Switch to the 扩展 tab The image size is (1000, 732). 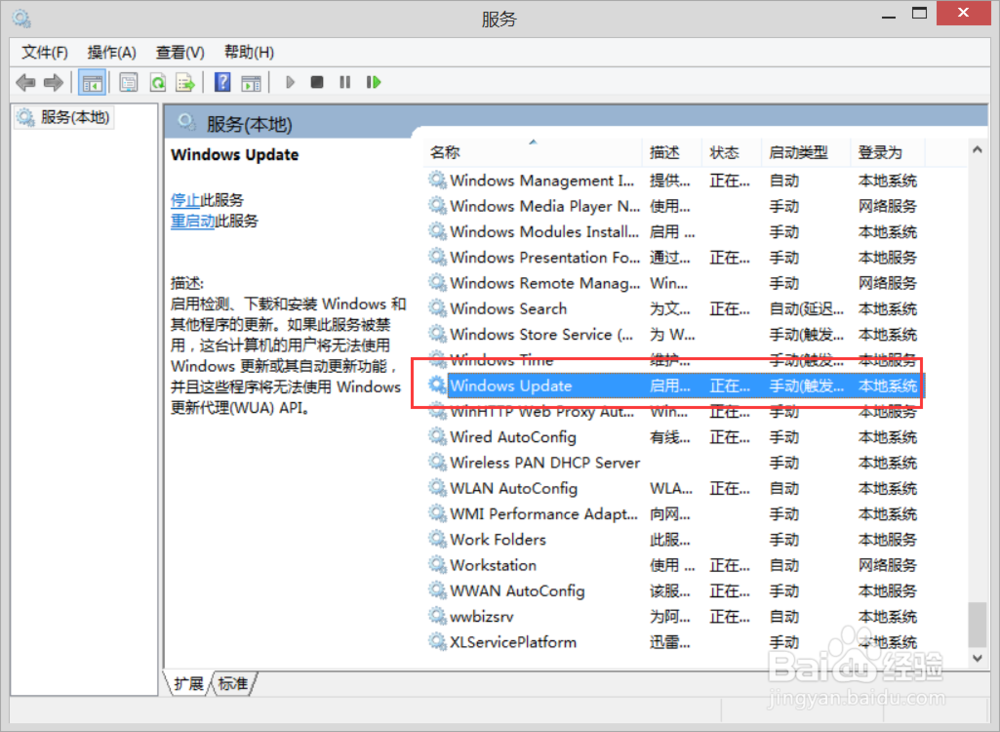pyautogui.click(x=188, y=684)
